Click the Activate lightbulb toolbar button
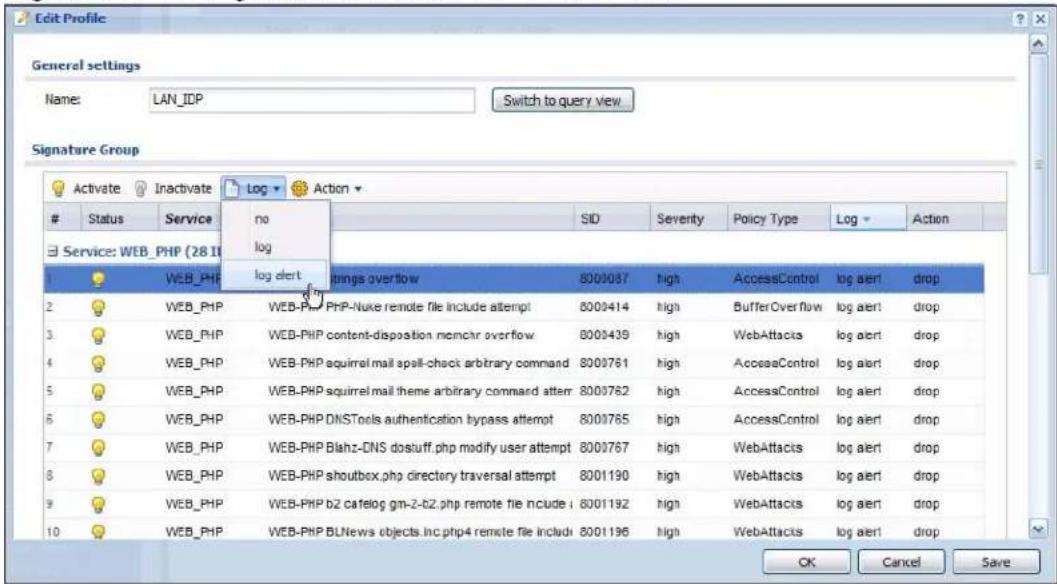 tap(86, 189)
